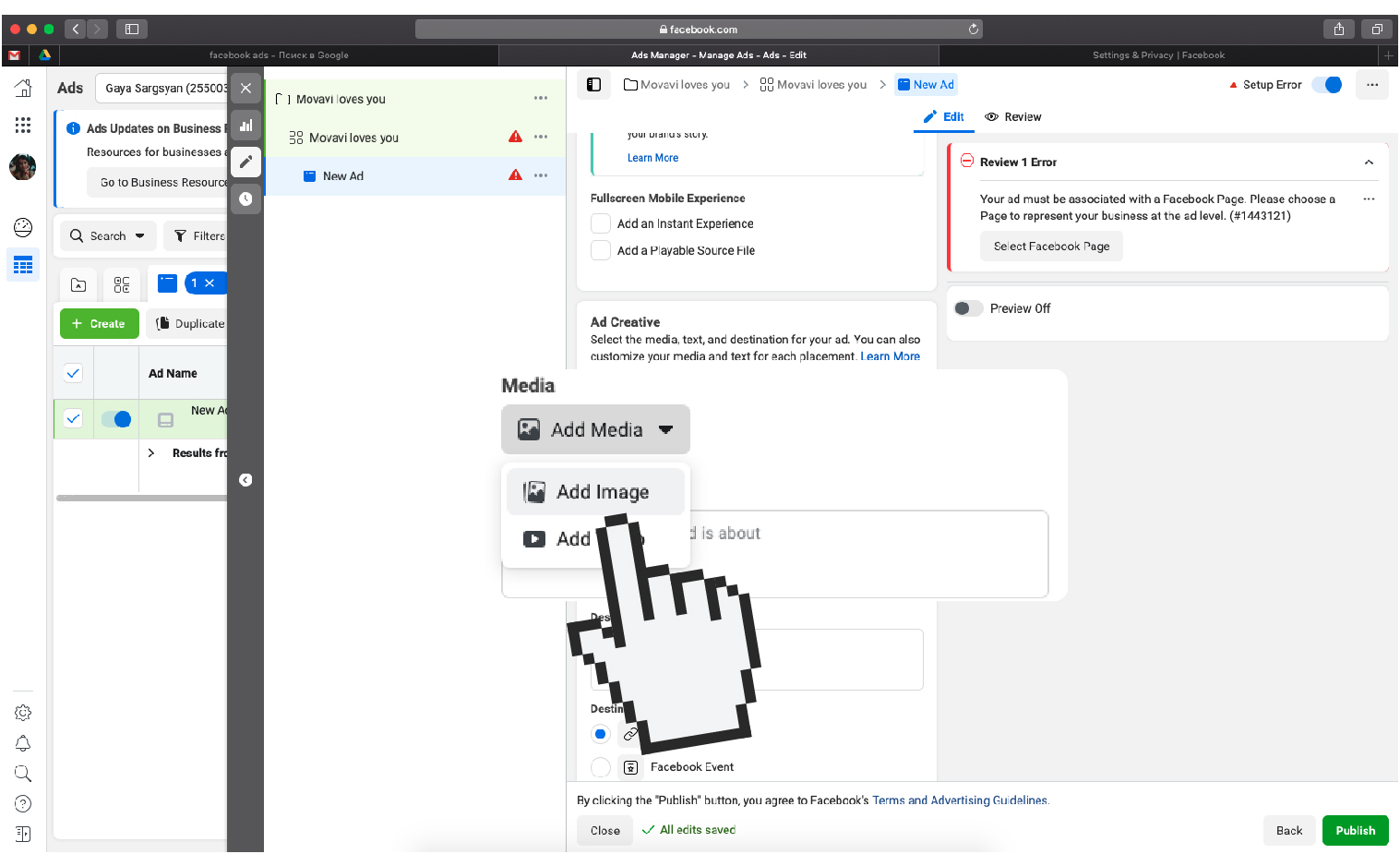Open the Learn More link in Ad Creative

pos(890,356)
